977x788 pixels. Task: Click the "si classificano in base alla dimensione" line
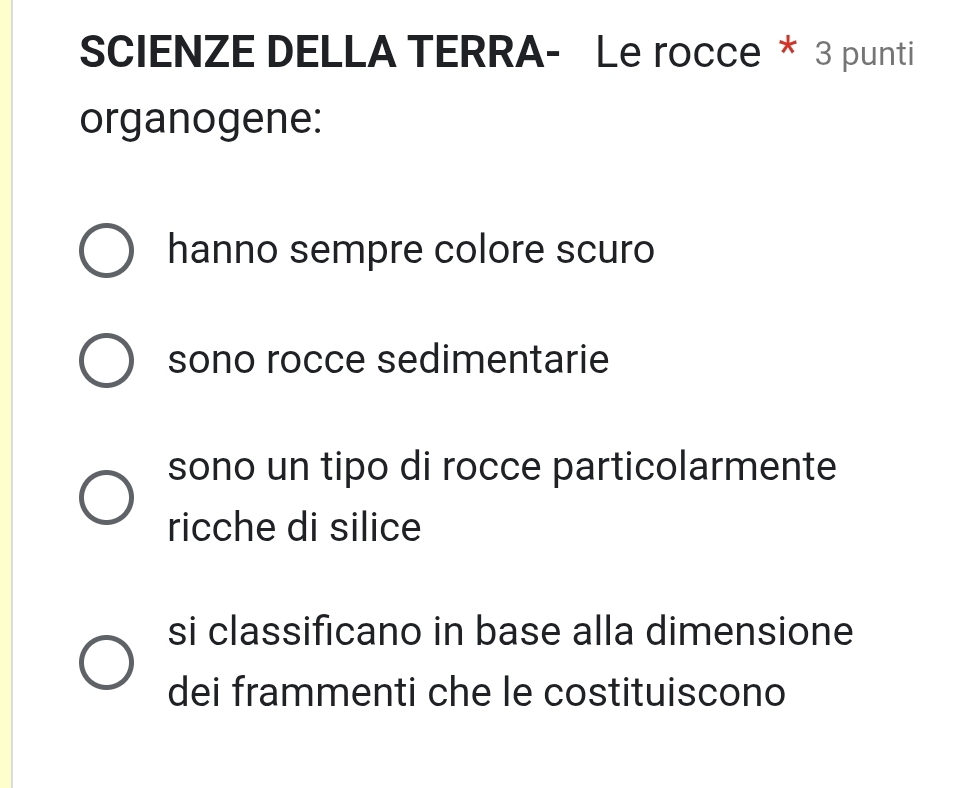(510, 632)
